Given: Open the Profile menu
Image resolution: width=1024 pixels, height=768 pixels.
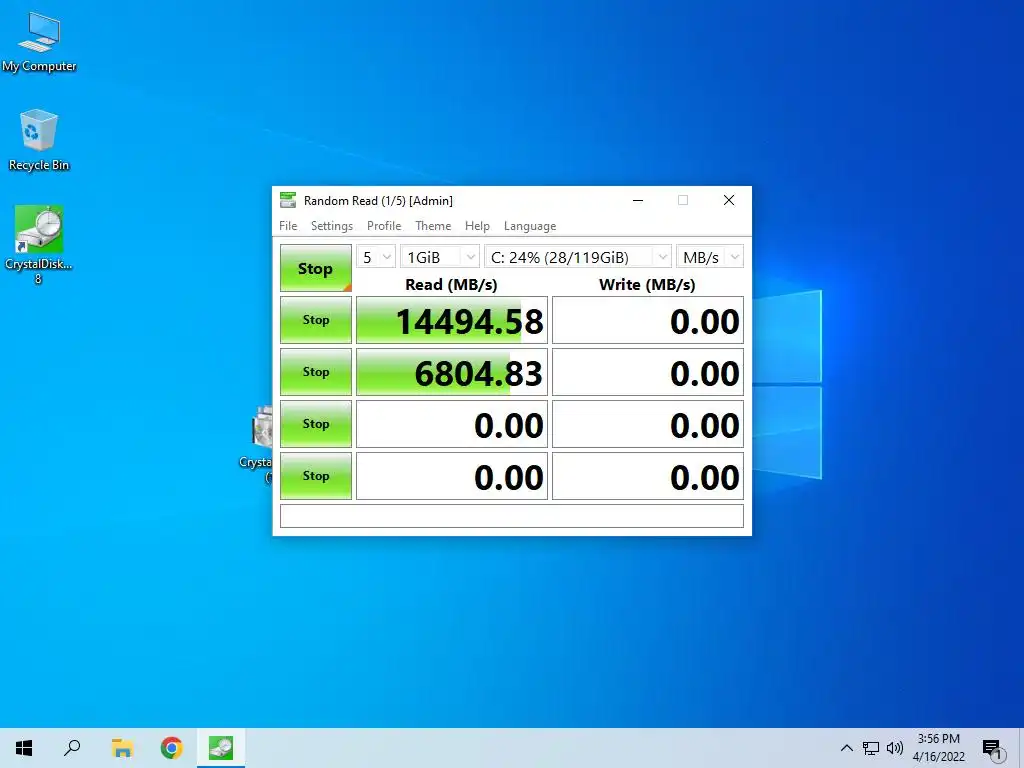Looking at the screenshot, I should [x=384, y=225].
